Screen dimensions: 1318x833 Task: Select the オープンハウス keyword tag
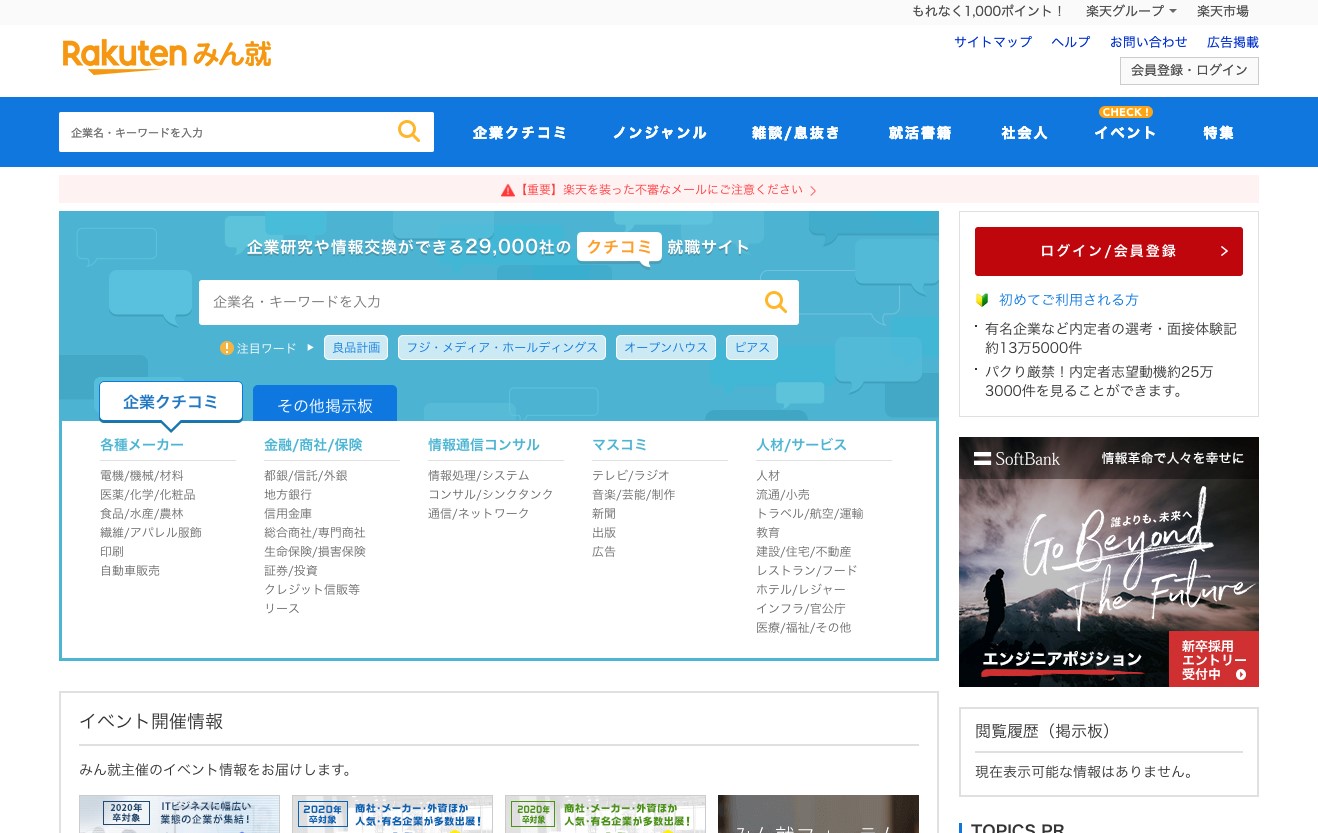click(x=666, y=348)
